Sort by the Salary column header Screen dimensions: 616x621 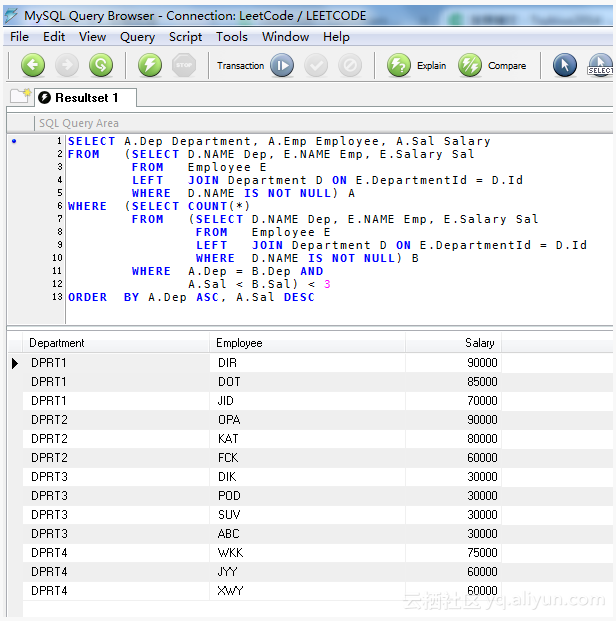[x=453, y=343]
